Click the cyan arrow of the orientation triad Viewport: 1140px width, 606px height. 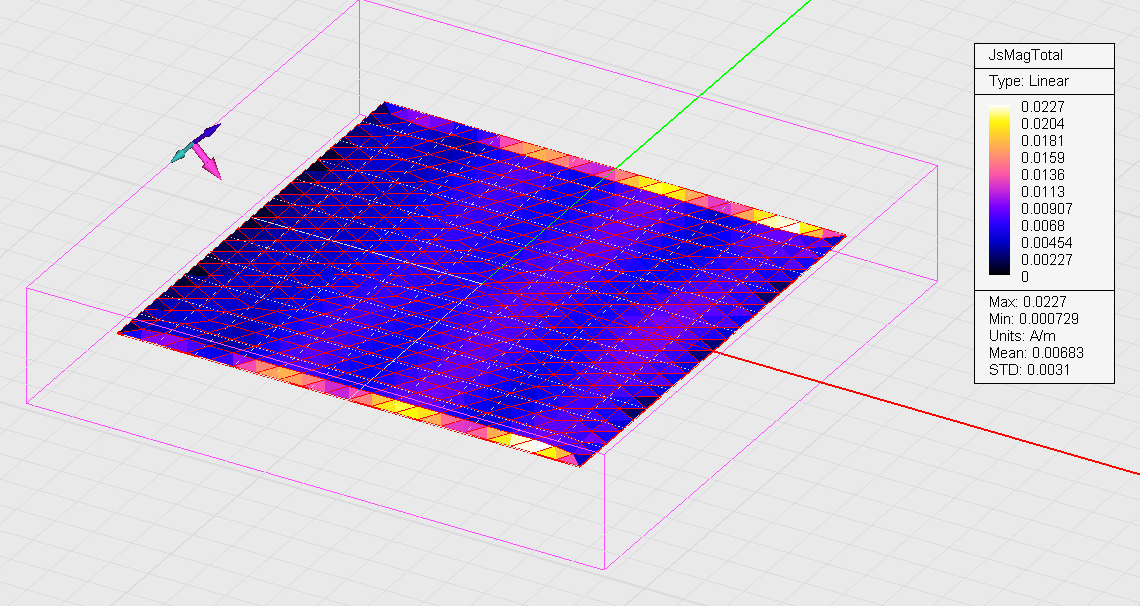click(x=181, y=153)
